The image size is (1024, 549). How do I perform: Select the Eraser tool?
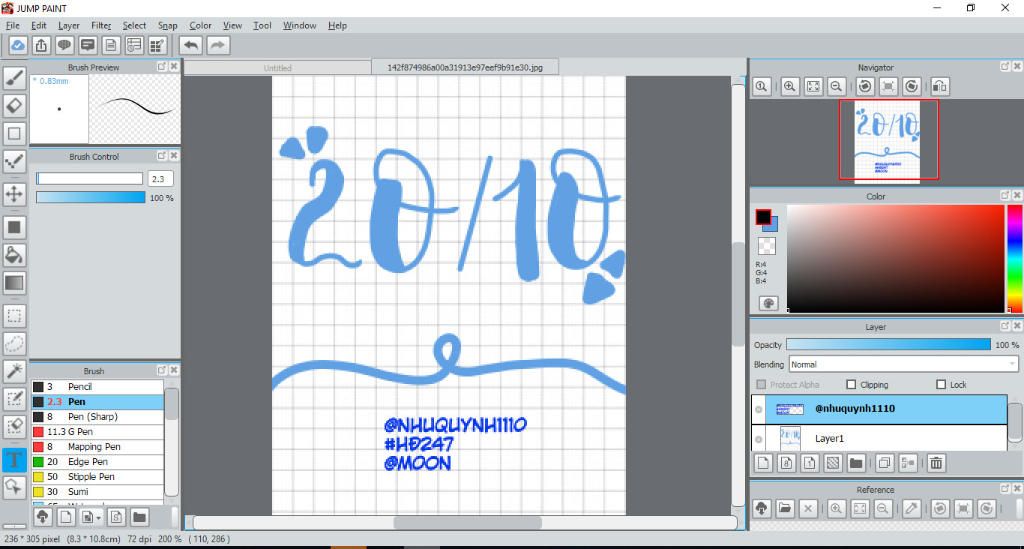coord(14,105)
